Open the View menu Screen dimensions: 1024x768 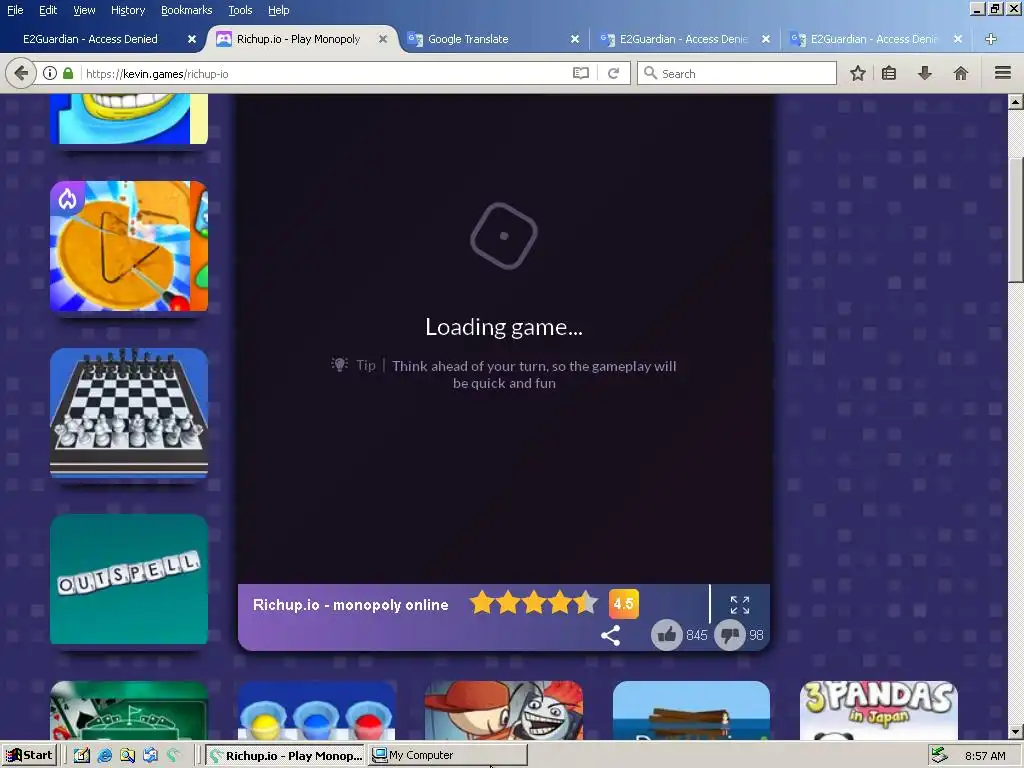pos(84,10)
